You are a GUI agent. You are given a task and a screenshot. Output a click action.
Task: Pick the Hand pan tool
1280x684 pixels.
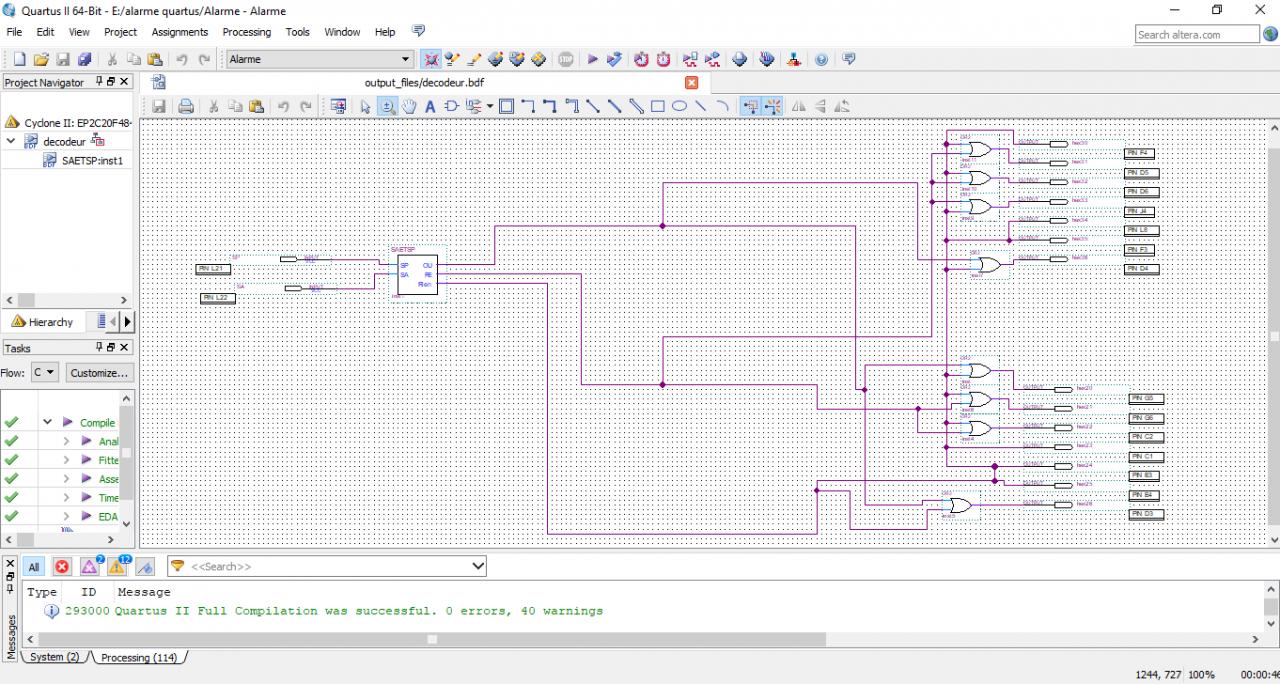click(409, 106)
